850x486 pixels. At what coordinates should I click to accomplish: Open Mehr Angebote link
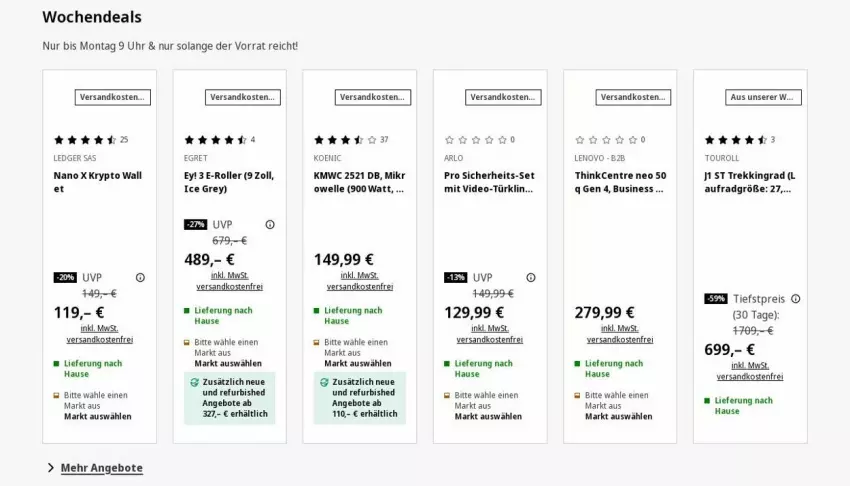[101, 468]
